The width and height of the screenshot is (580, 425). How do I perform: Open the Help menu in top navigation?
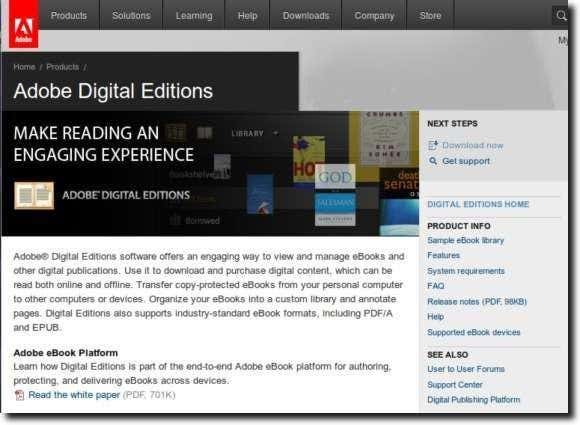point(247,16)
